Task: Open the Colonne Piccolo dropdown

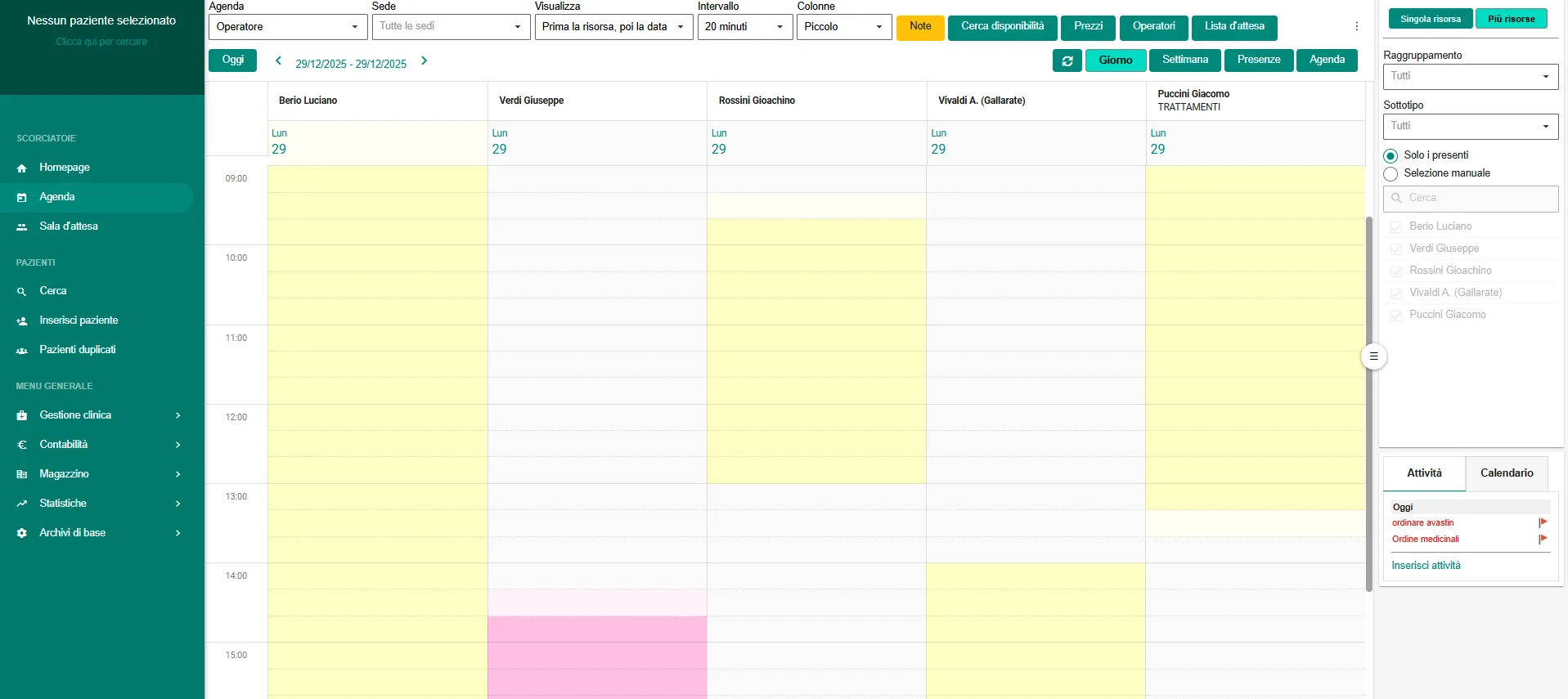Action: (844, 27)
